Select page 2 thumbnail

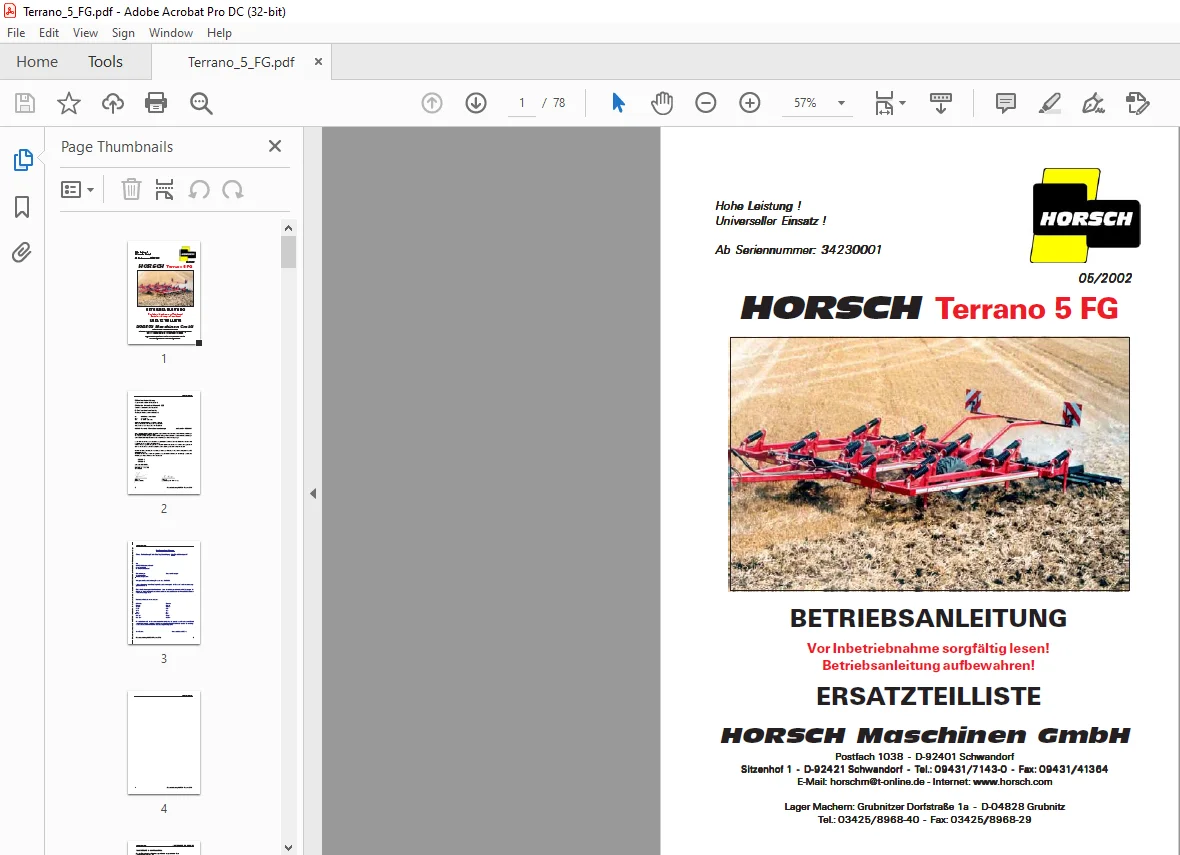tap(164, 443)
